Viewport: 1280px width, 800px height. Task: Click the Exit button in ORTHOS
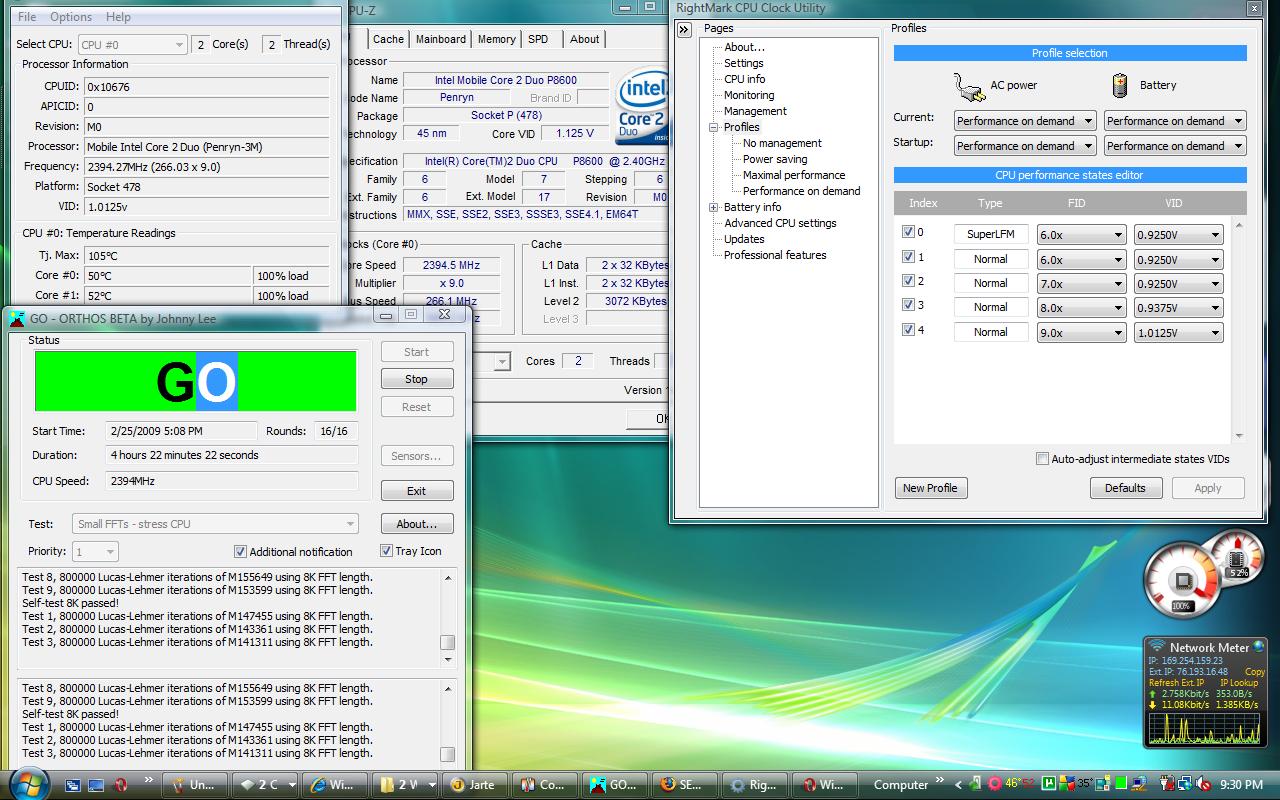[417, 491]
